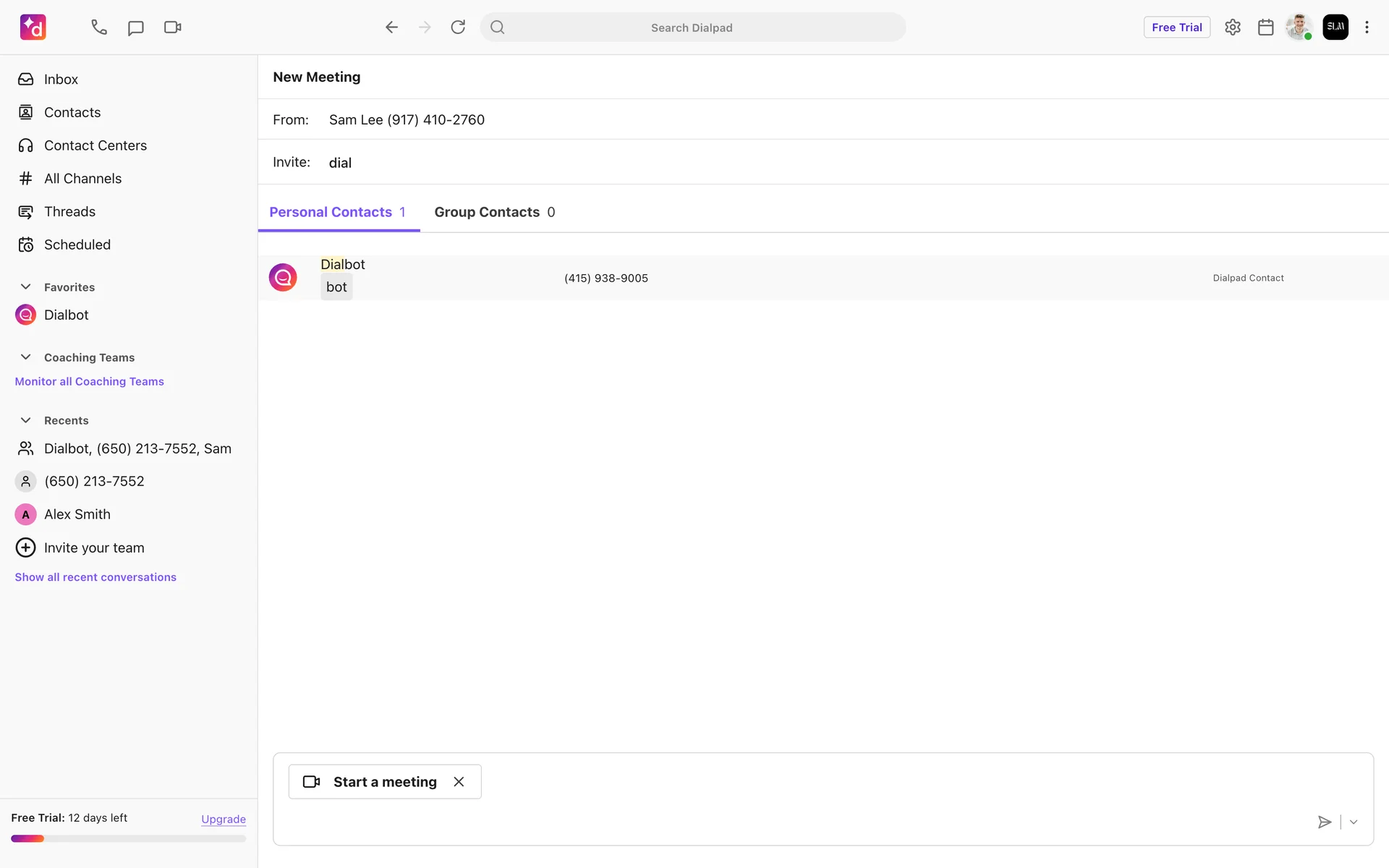This screenshot has height=868, width=1389.
Task: Click the Upgrade link
Action: tap(223, 819)
